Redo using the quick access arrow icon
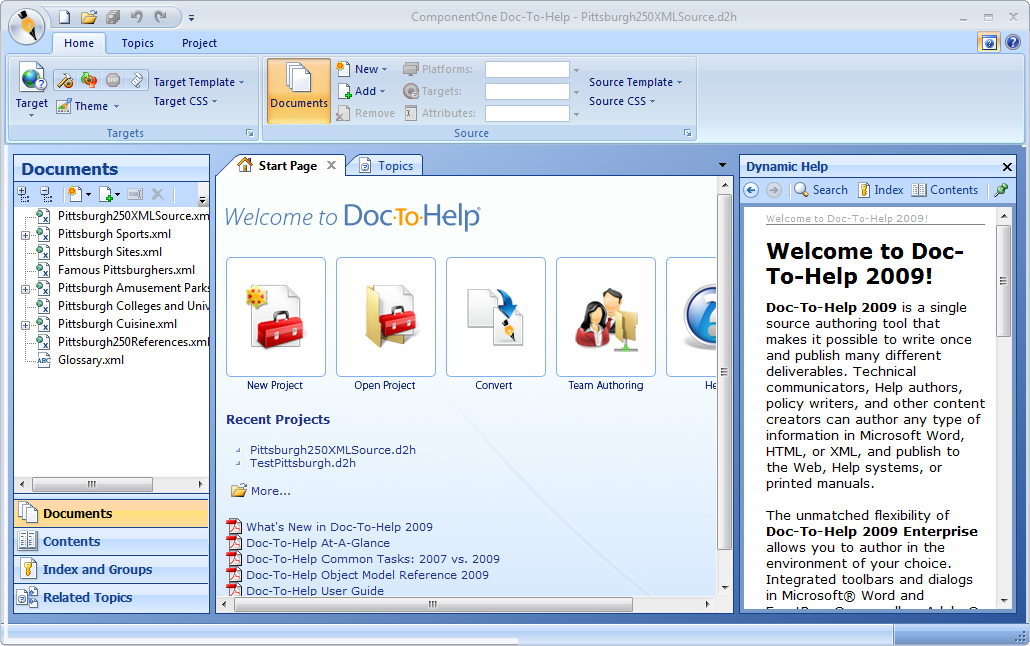Viewport: 1030px width, 646px height. (x=160, y=17)
